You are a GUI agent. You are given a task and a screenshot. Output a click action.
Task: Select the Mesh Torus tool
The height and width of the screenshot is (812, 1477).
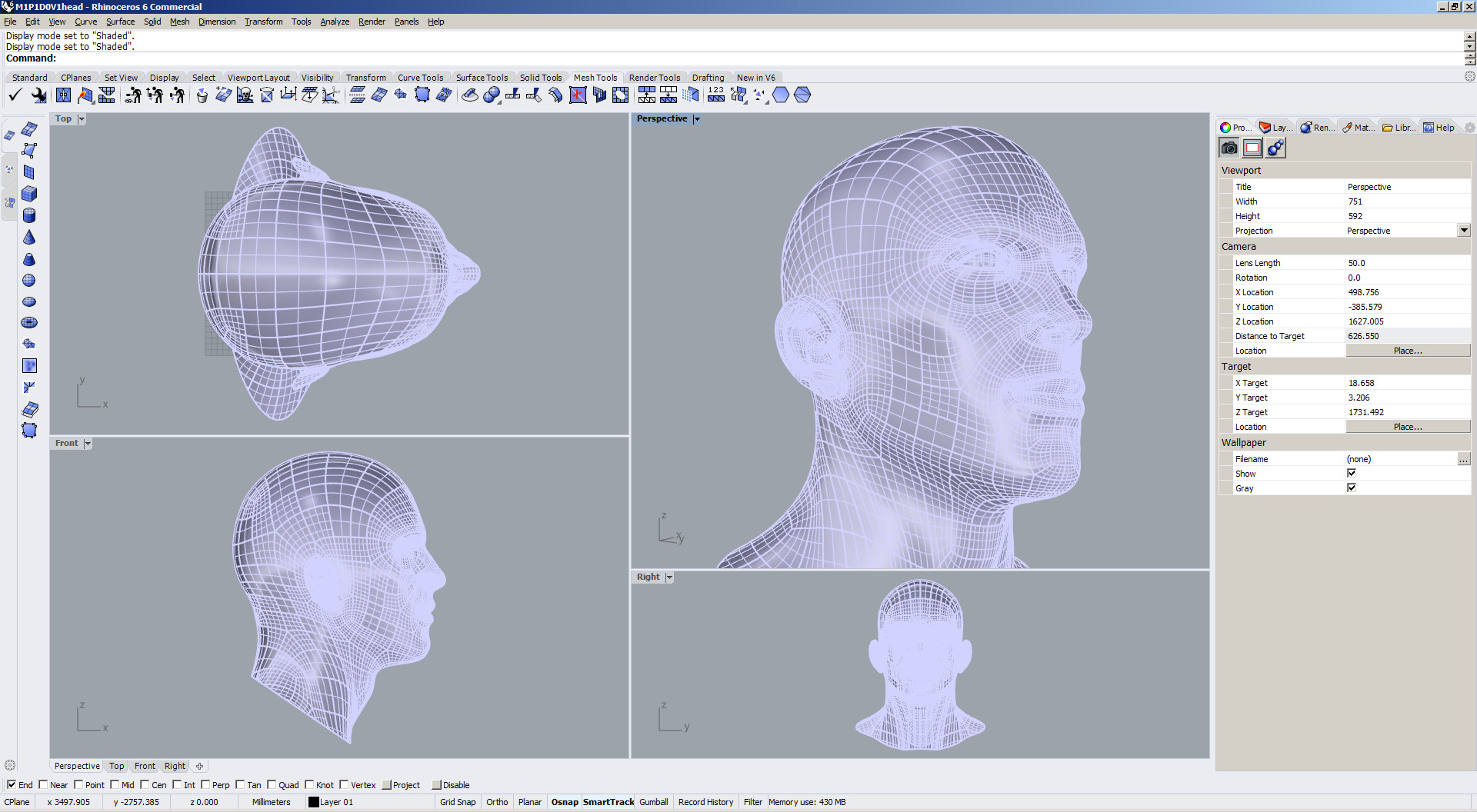pos(29,322)
